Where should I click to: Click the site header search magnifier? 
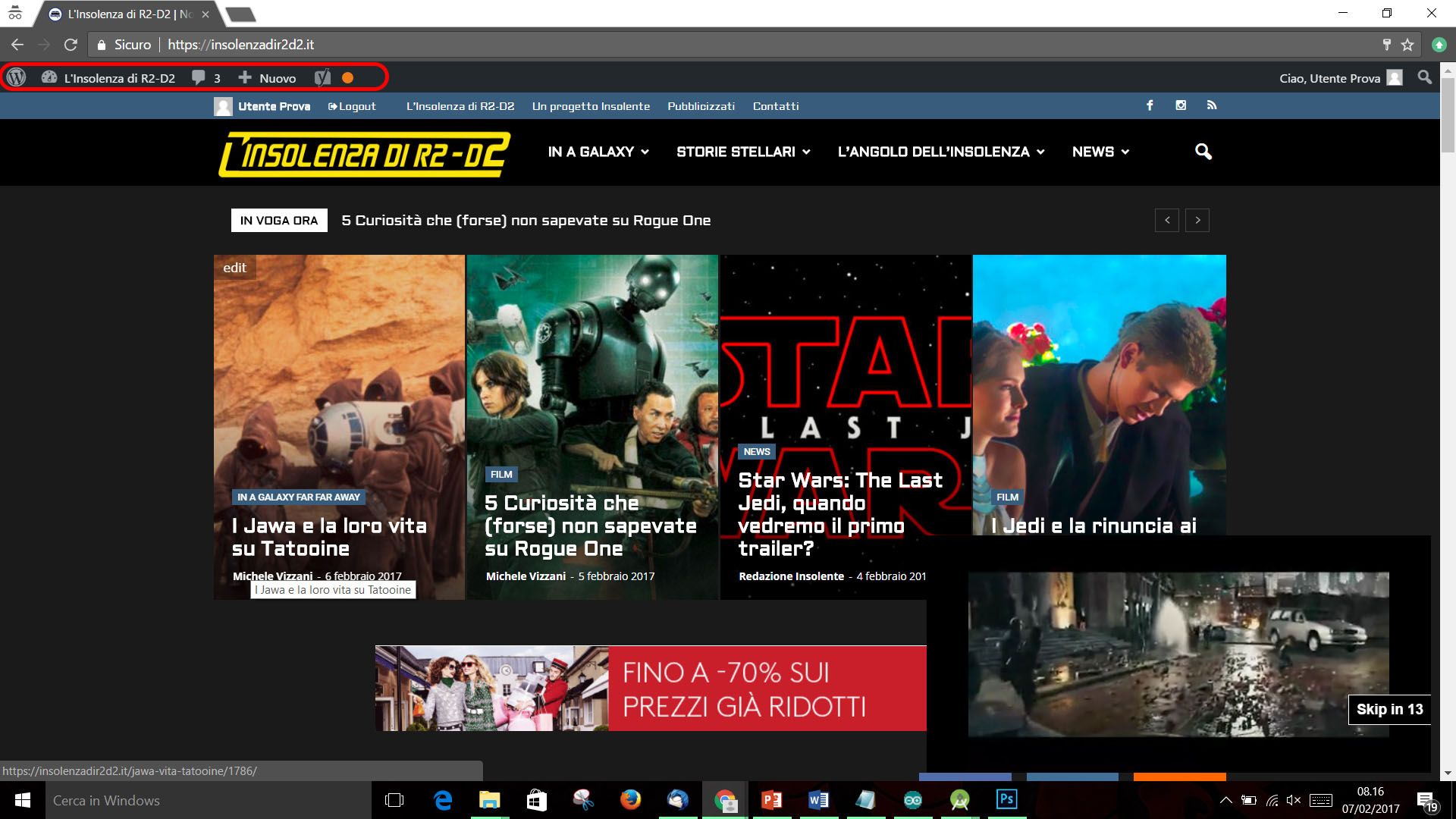1203,152
